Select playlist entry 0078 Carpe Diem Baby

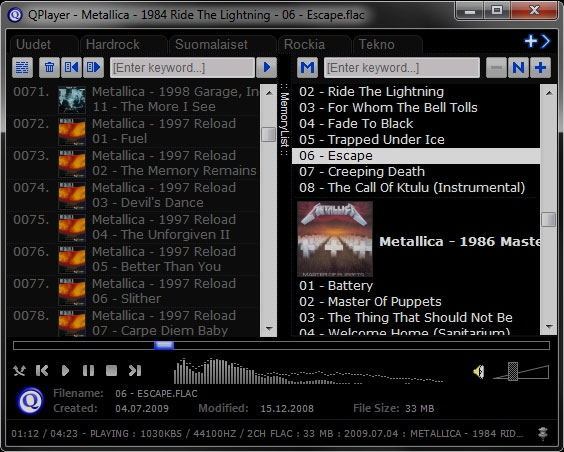tap(133, 323)
